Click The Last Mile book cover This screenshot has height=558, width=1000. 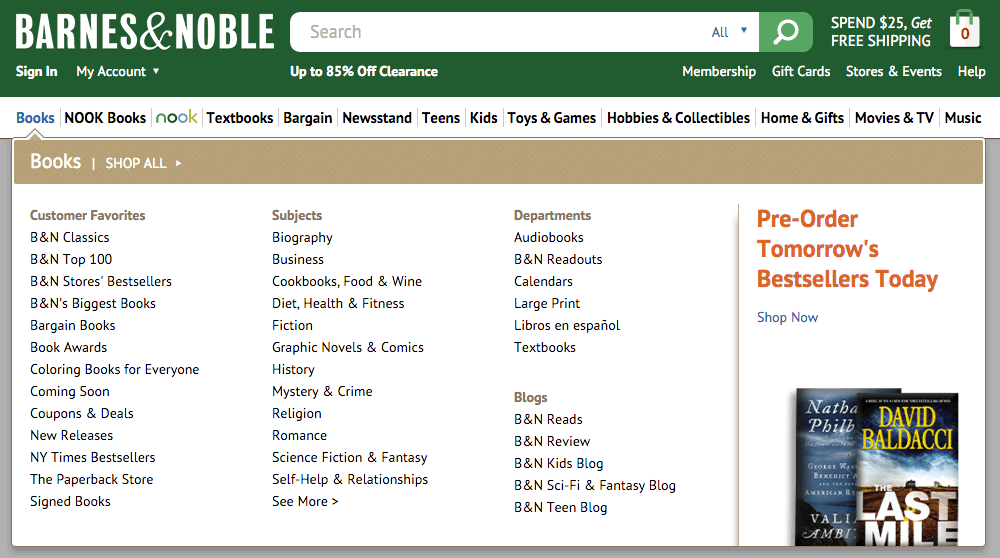[908, 470]
